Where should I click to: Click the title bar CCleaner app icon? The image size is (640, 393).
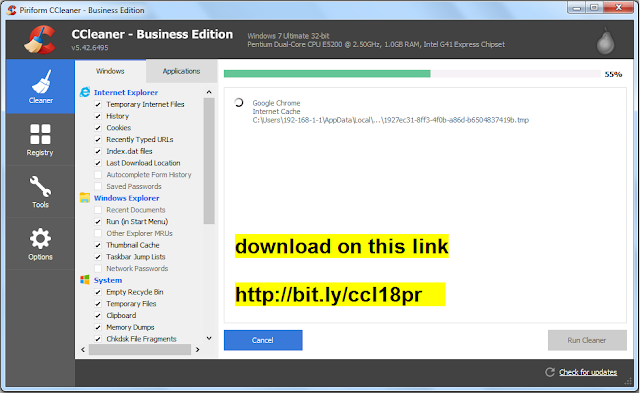click(x=12, y=10)
